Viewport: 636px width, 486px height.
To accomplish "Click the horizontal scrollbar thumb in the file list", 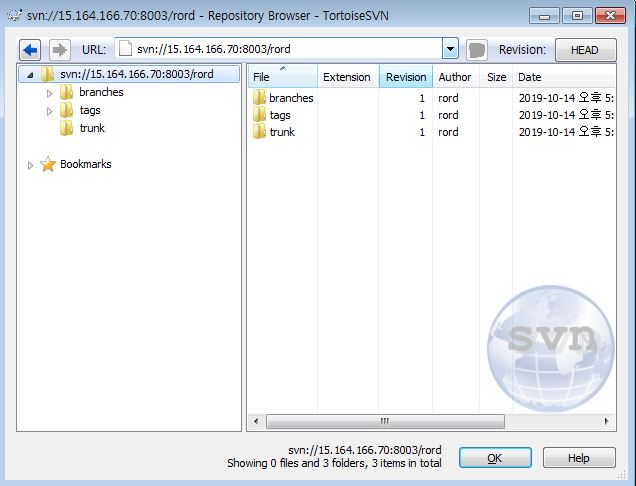I will 385,421.
